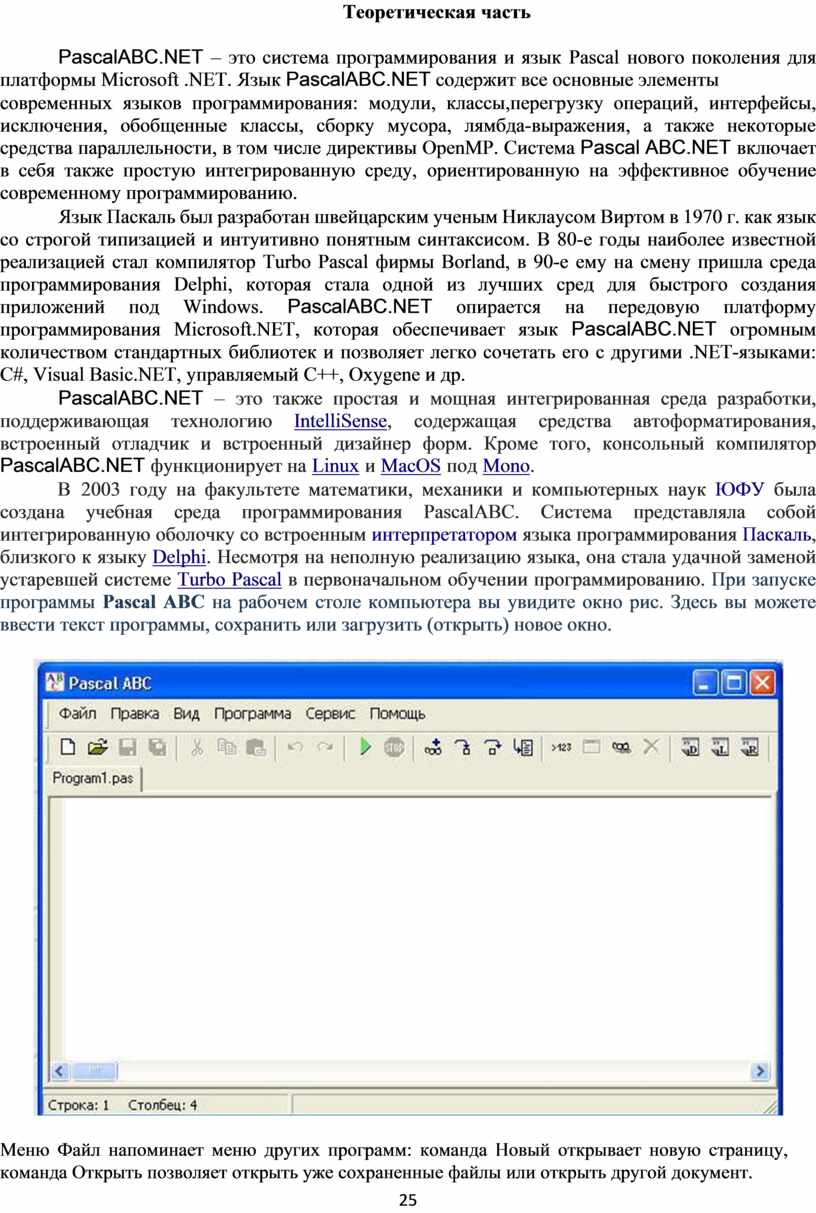Image resolution: width=816 pixels, height=1213 pixels.
Task: Minimize the Pascal ABC window
Action: point(707,683)
